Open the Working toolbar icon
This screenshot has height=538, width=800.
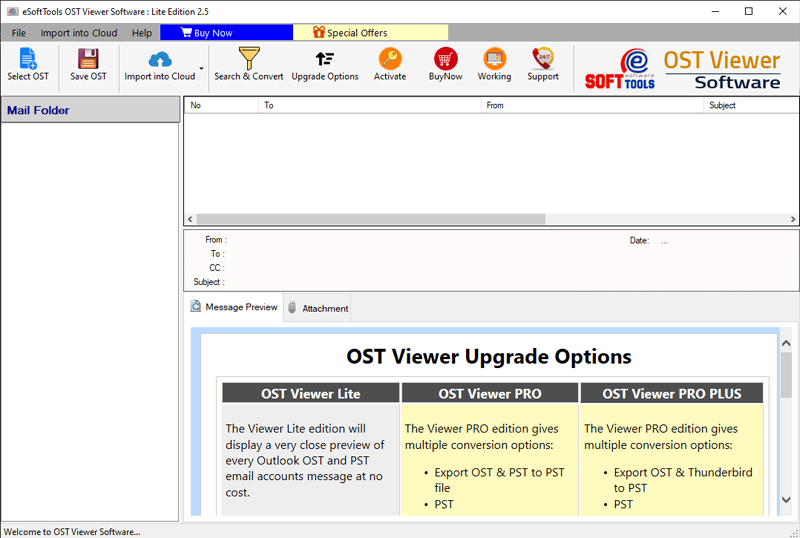tap(494, 59)
